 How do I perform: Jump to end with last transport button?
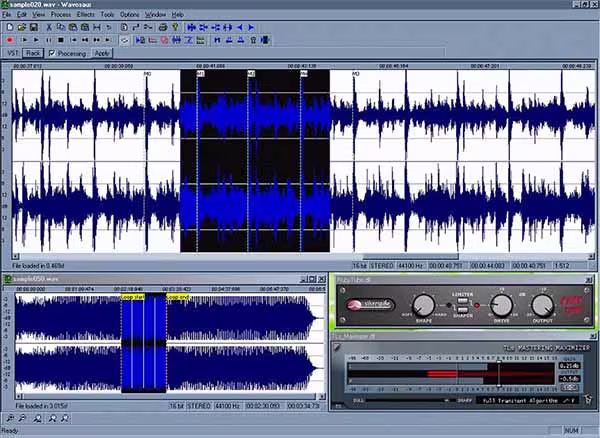(108, 40)
